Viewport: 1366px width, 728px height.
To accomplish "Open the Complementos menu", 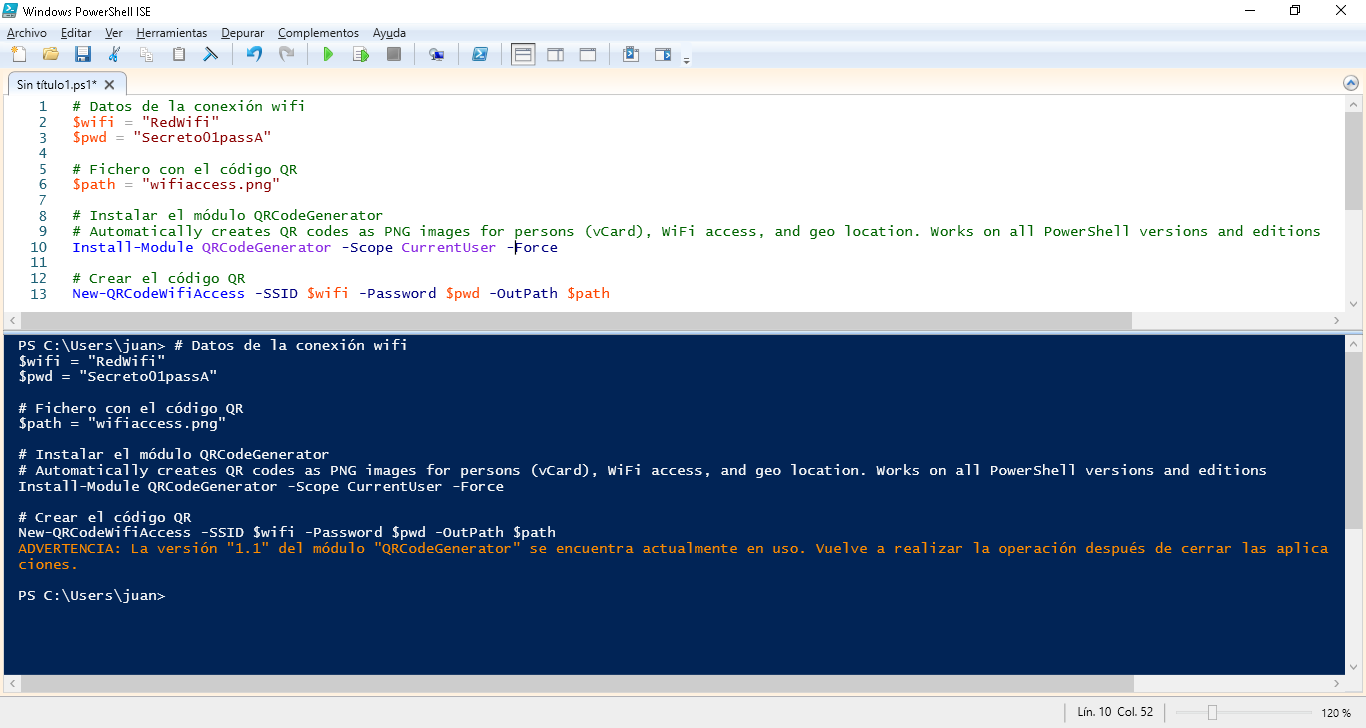I will tap(318, 33).
